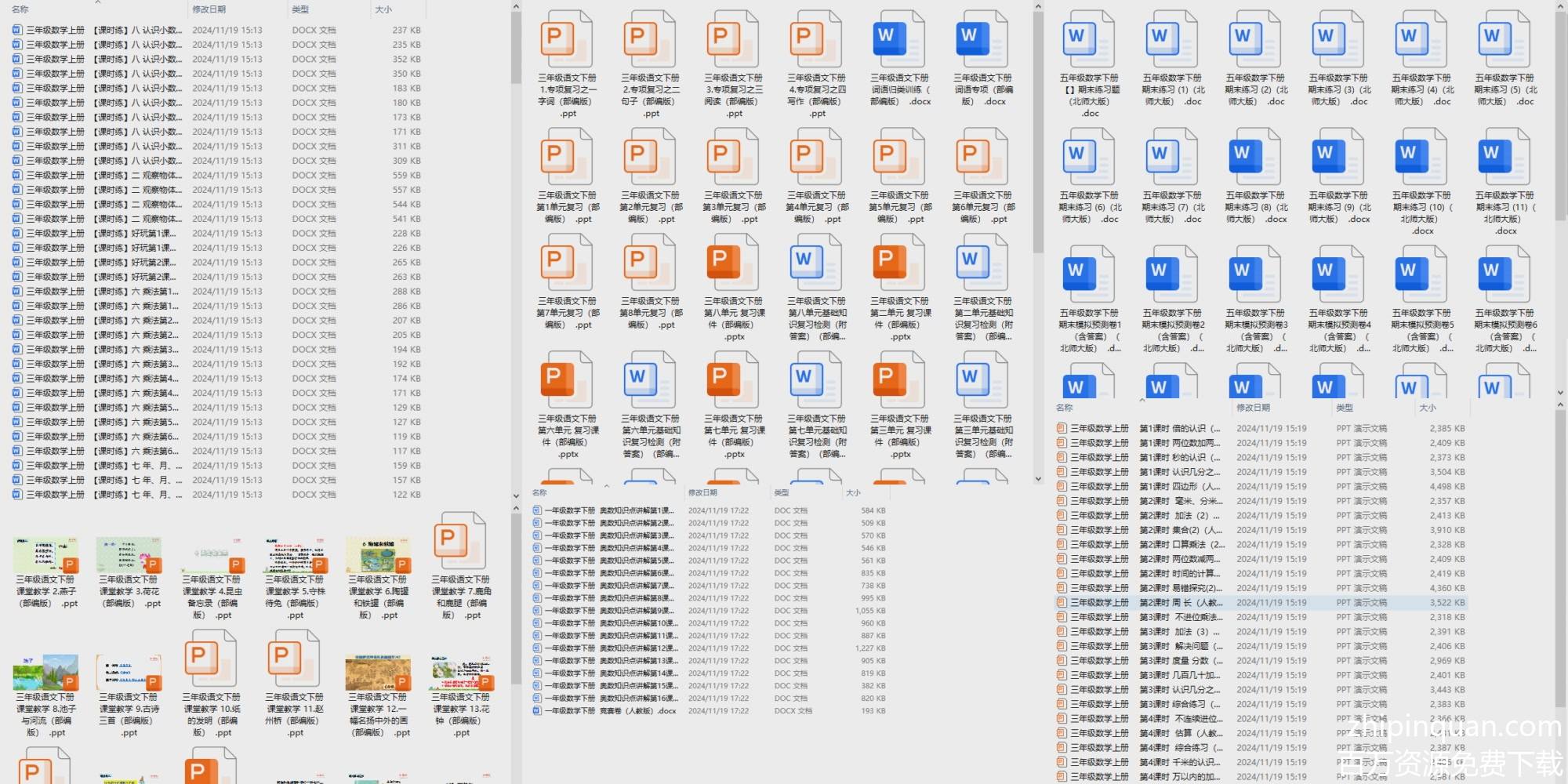The image size is (1568, 784).
Task: Click the 课堂教学 12.一幅名扬中外的画 slide thumbnail
Action: click(378, 672)
